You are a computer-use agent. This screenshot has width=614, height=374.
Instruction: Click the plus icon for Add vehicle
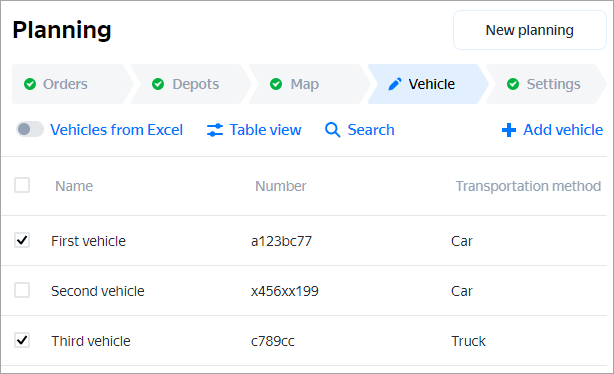tap(509, 130)
